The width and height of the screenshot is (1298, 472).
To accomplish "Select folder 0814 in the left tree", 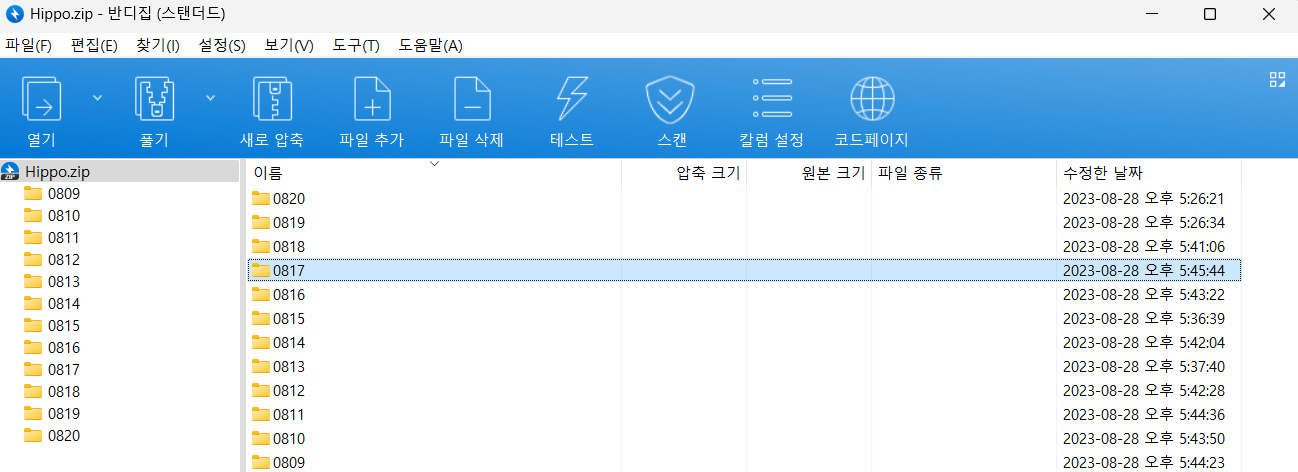I will 63,304.
